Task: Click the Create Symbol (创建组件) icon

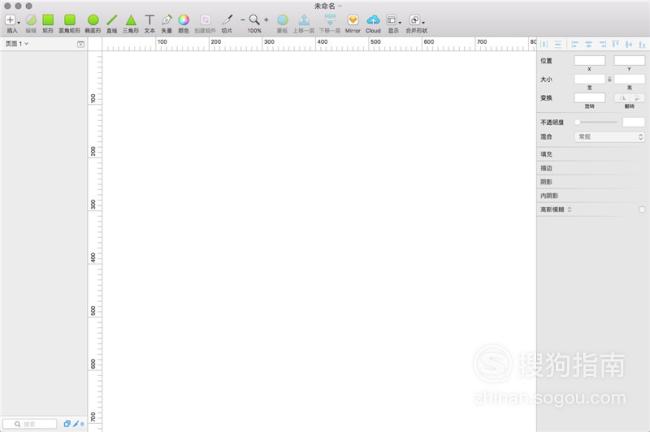Action: tap(205, 20)
